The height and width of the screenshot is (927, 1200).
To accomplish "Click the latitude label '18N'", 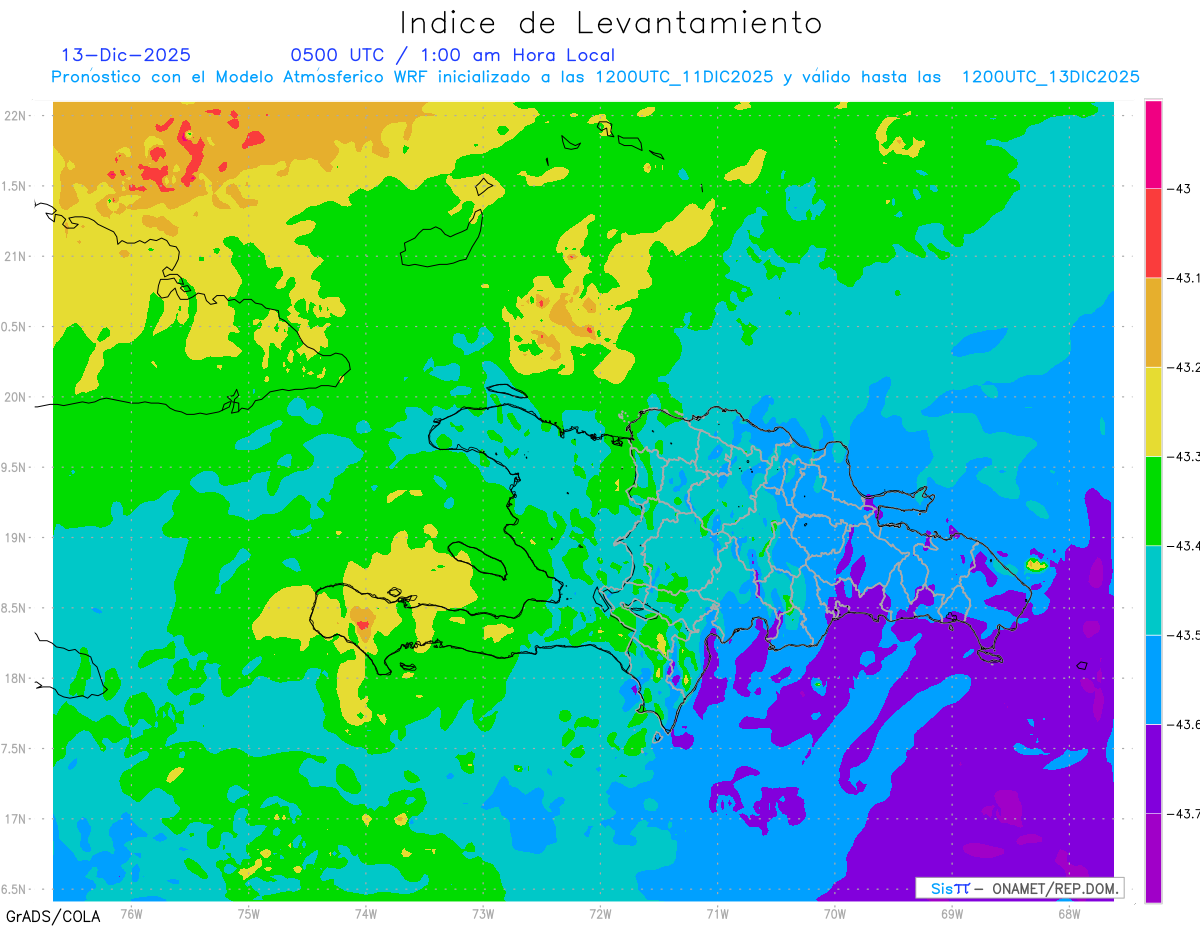I will (x=16, y=678).
